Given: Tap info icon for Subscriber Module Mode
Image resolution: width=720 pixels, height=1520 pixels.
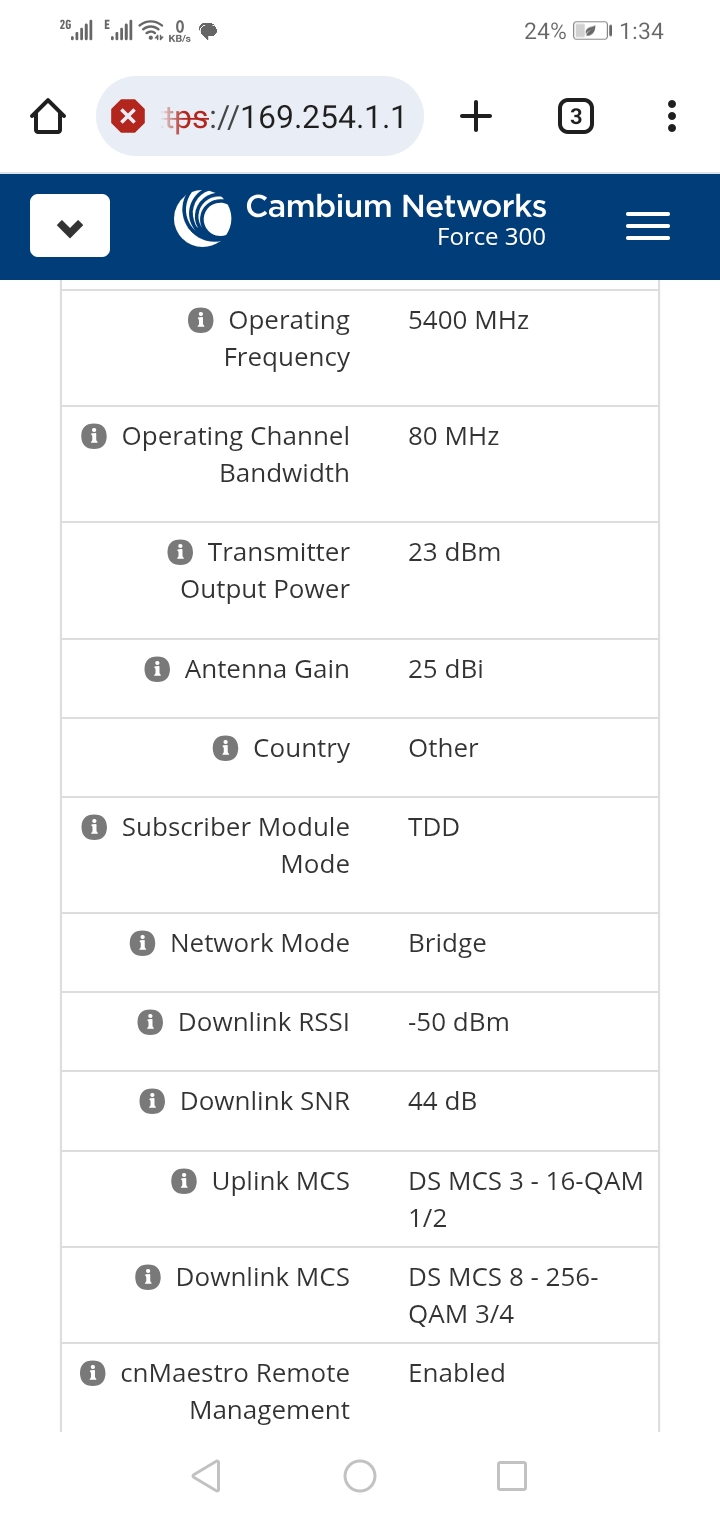Looking at the screenshot, I should click(x=93, y=827).
